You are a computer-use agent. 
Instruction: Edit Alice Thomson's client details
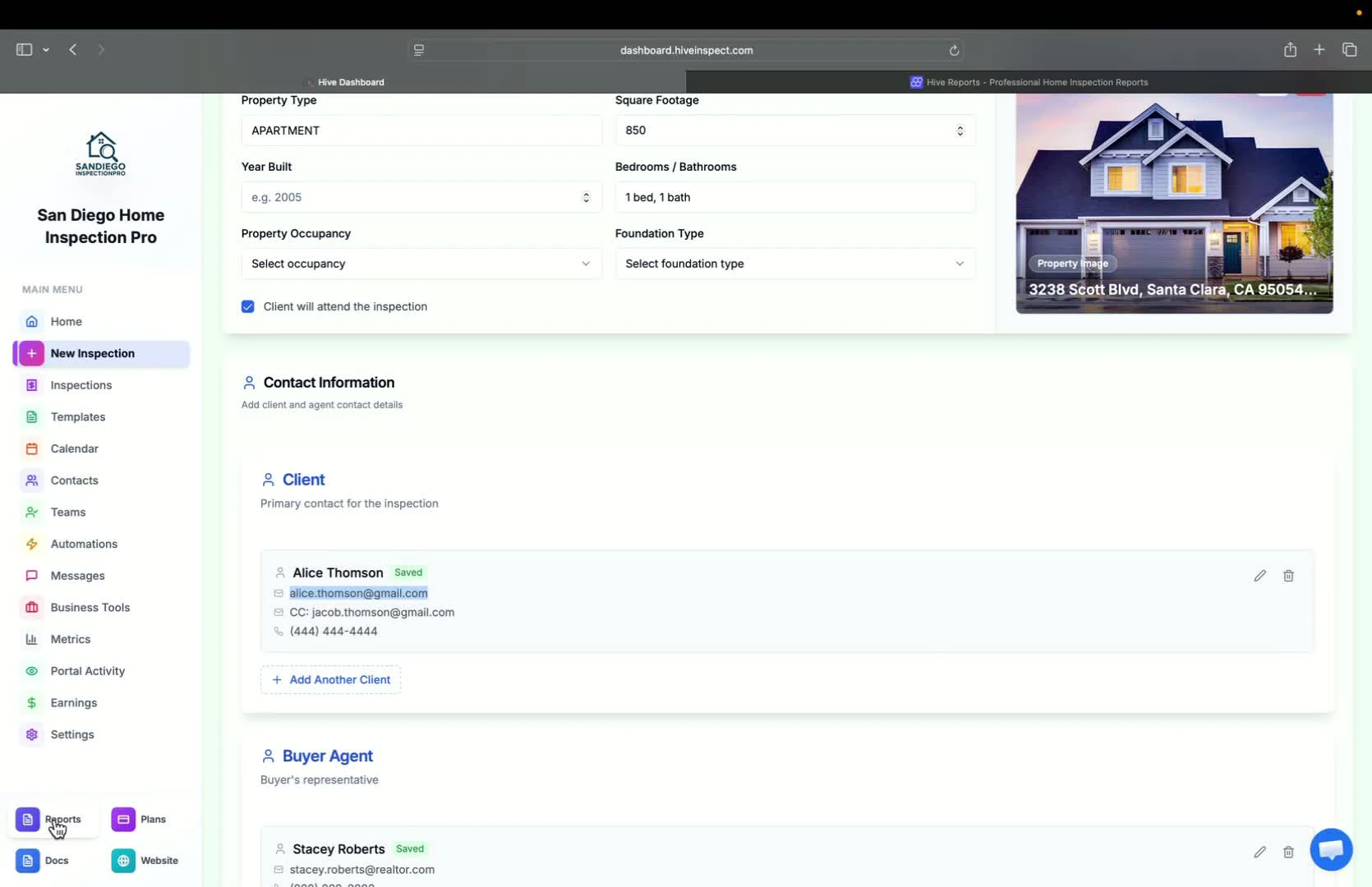1259,576
